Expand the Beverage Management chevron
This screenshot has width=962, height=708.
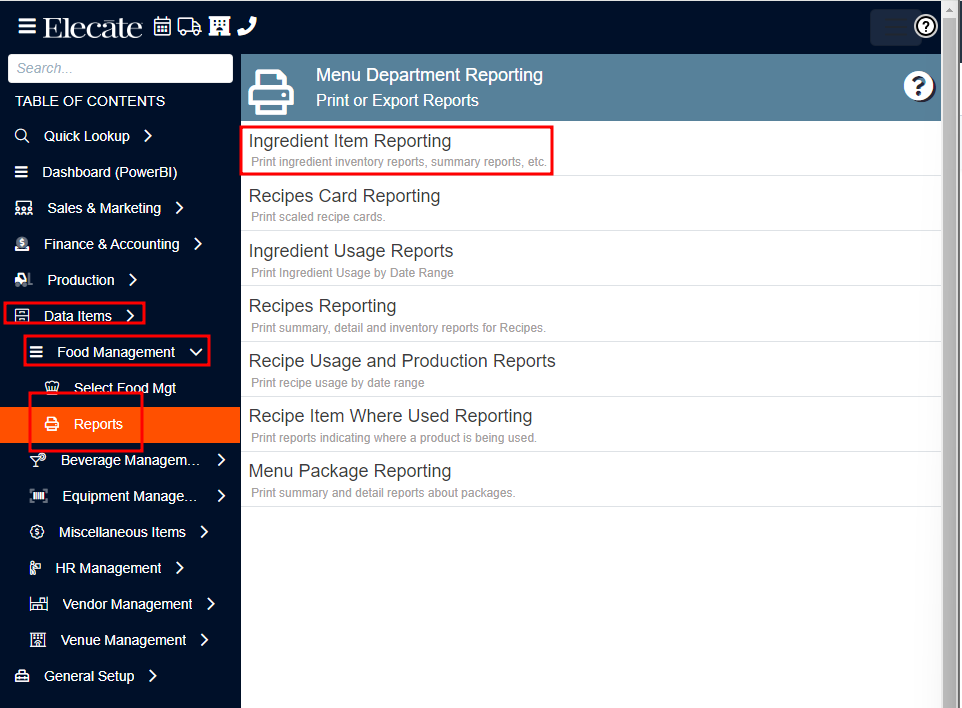[221, 460]
